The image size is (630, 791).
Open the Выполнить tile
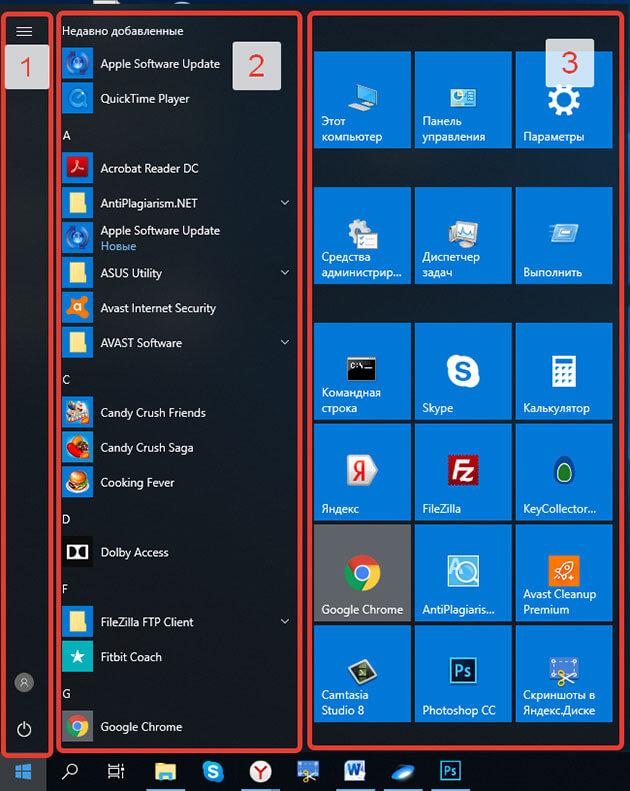[x=564, y=236]
